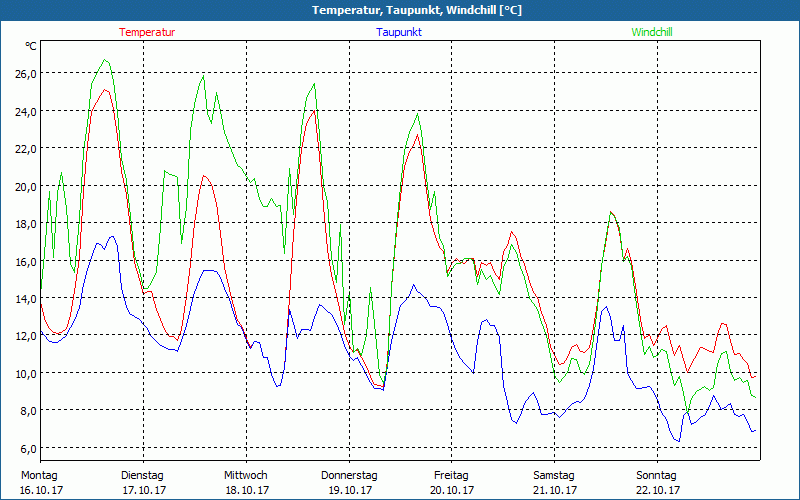This screenshot has height=500, width=800.
Task: Click the 26,0 axis value
Action: pyautogui.click(x=26, y=73)
